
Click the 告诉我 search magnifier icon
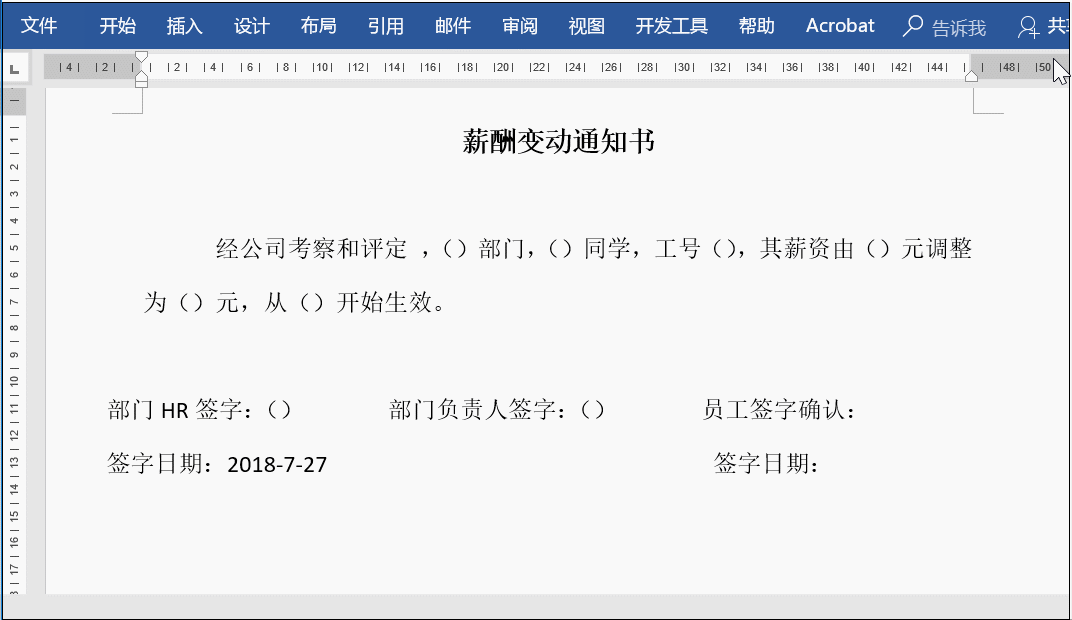pyautogui.click(x=912, y=26)
